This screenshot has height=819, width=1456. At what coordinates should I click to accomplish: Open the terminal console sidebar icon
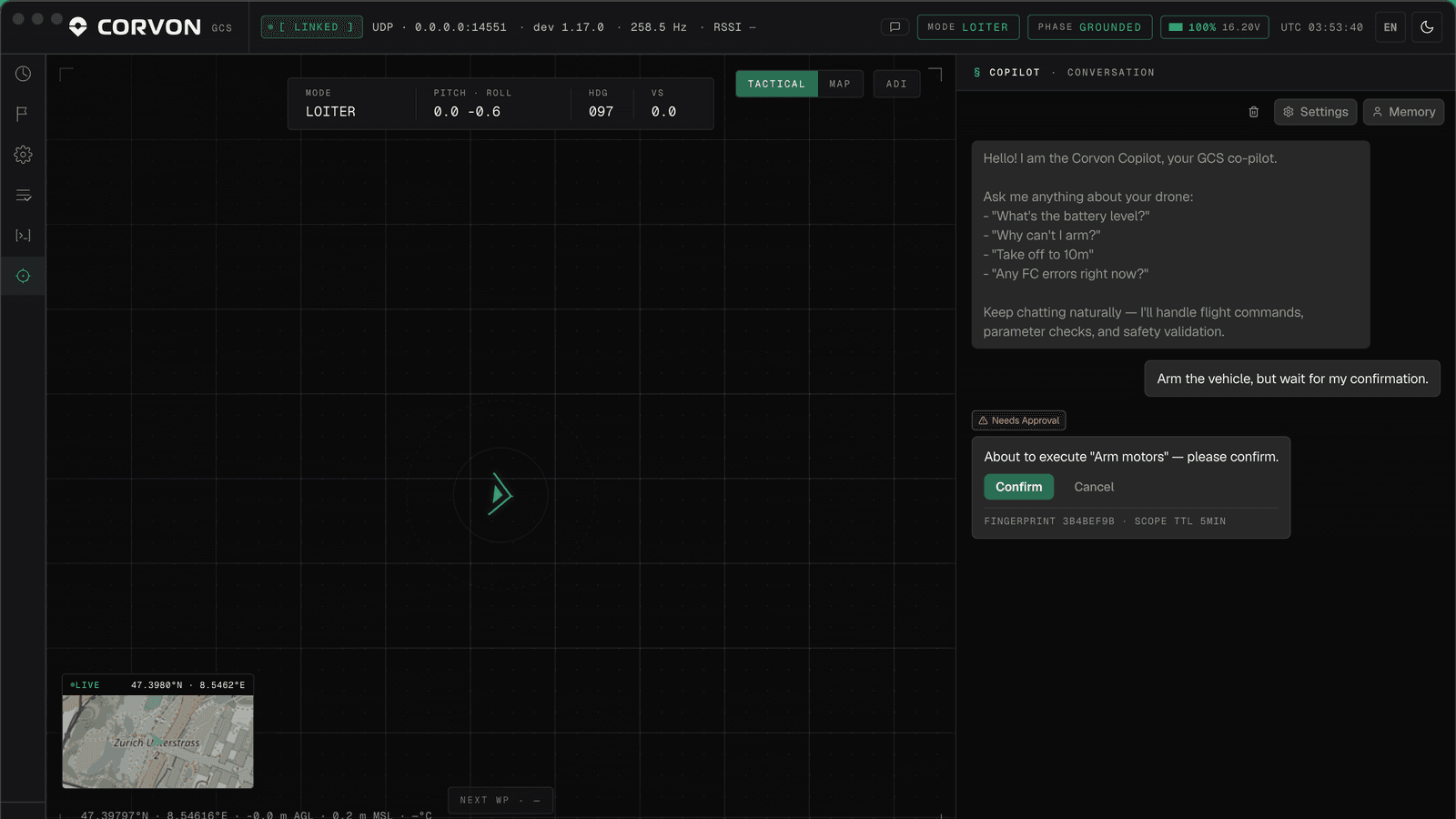click(x=23, y=236)
